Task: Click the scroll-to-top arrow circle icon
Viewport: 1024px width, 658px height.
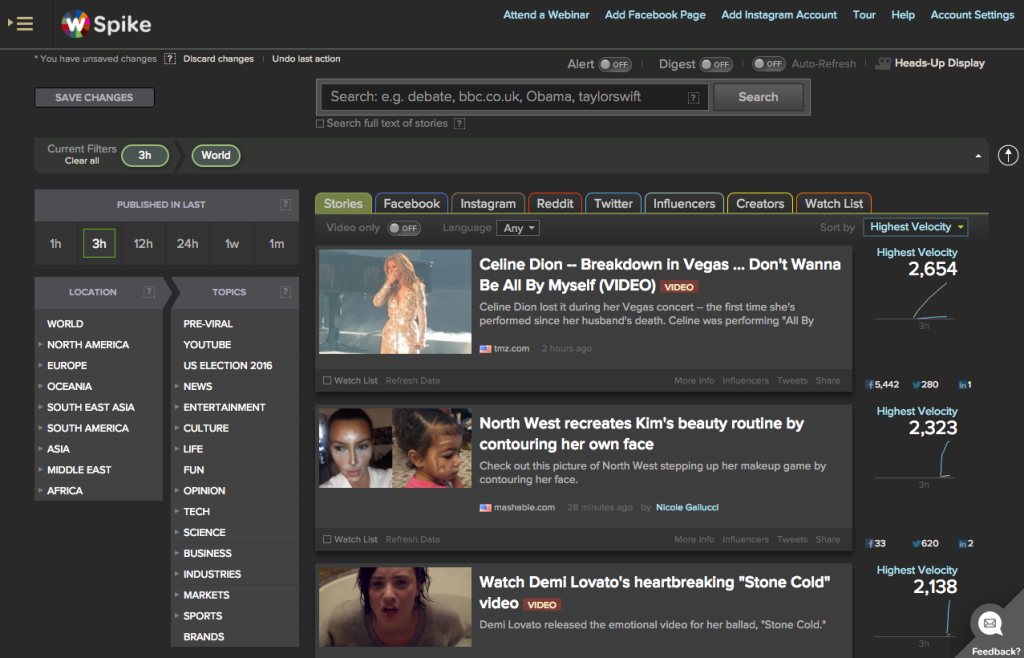Action: 1008,155
